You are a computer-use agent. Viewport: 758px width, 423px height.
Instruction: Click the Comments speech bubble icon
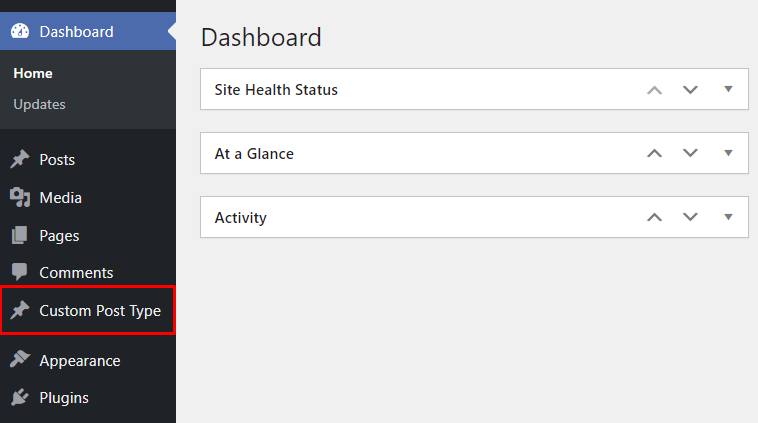tap(20, 272)
